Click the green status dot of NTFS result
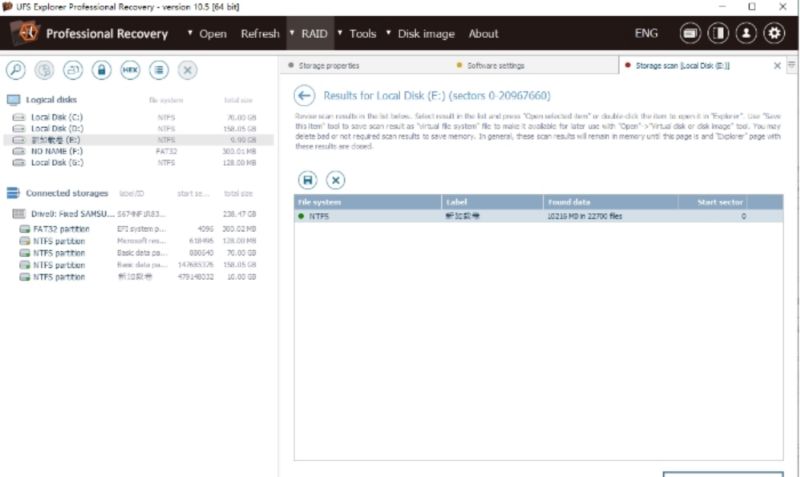This screenshot has height=477, width=800. coord(301,216)
